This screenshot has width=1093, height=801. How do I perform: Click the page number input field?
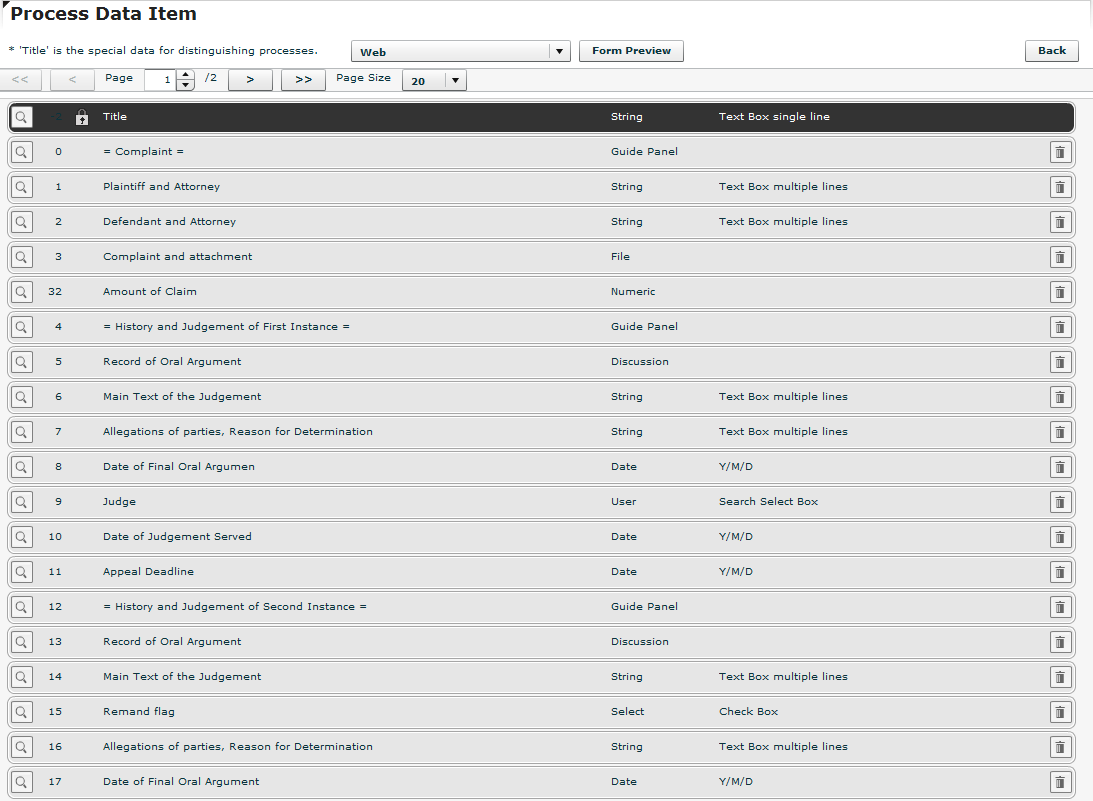[160, 80]
